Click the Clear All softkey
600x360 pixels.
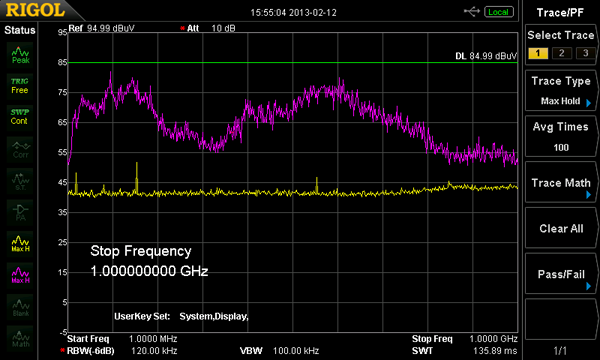[x=561, y=228]
